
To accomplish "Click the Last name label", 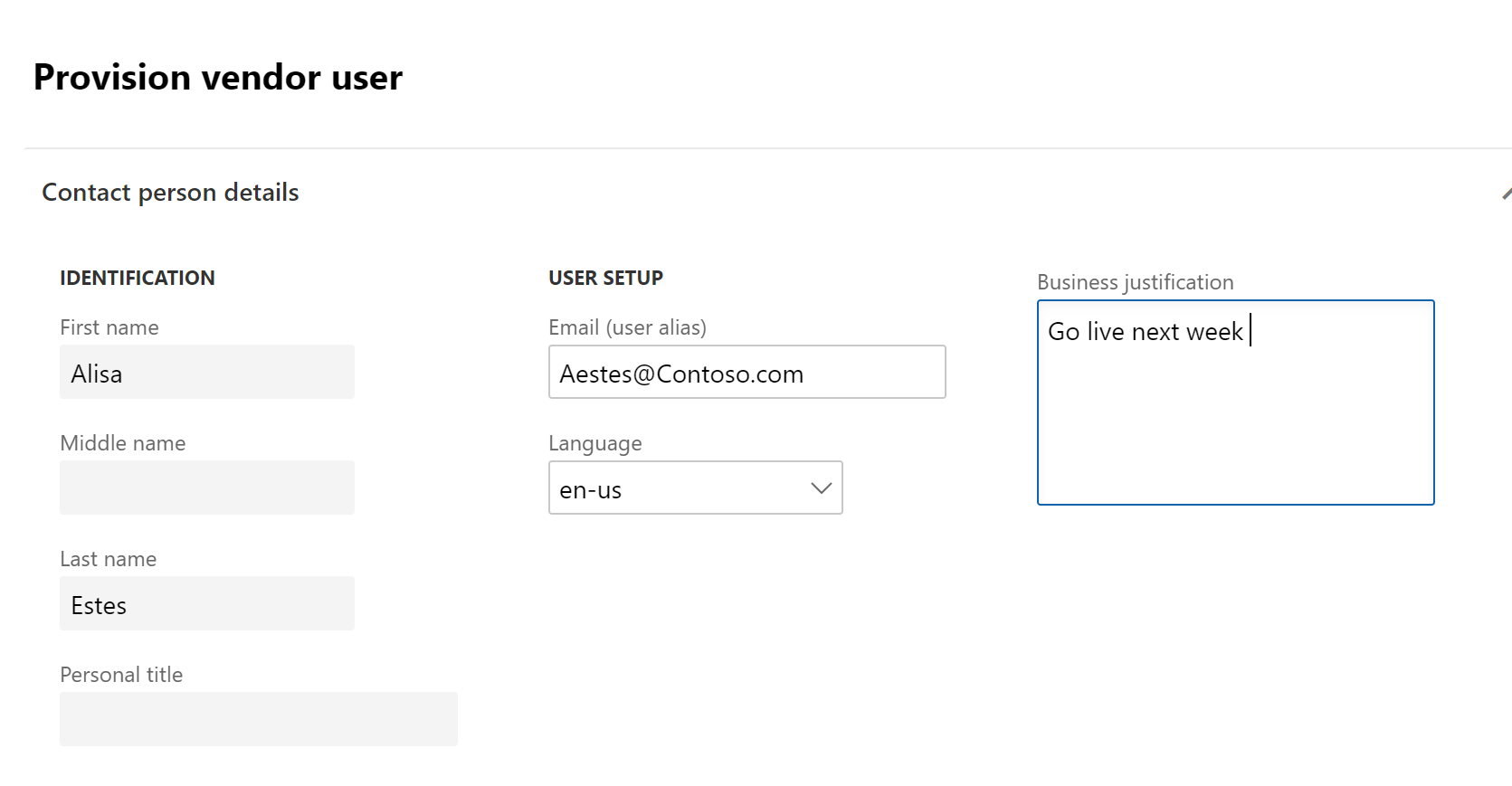I will tap(109, 559).
